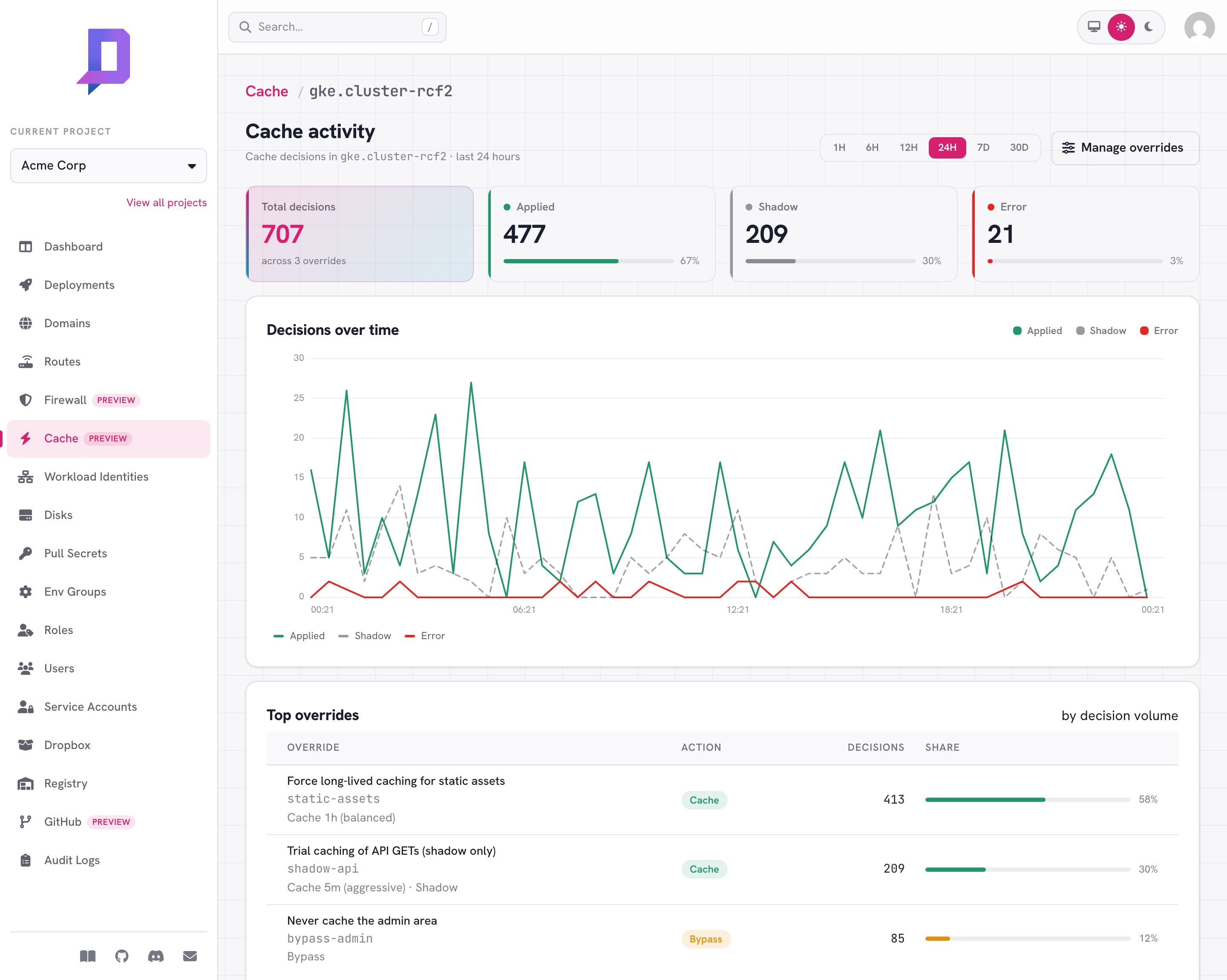Open Discord footer icon

[x=156, y=956]
